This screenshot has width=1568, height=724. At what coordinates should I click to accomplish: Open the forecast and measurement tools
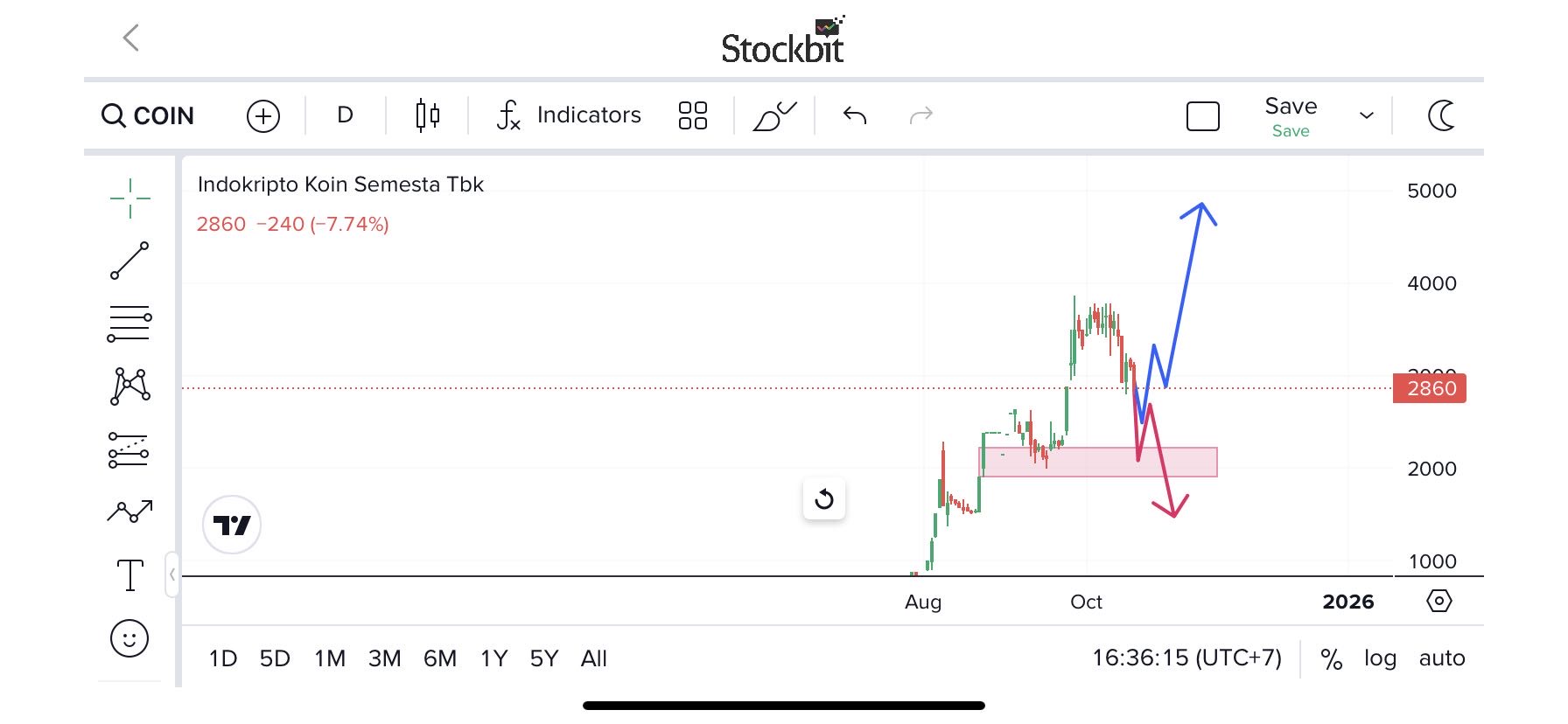(x=129, y=449)
